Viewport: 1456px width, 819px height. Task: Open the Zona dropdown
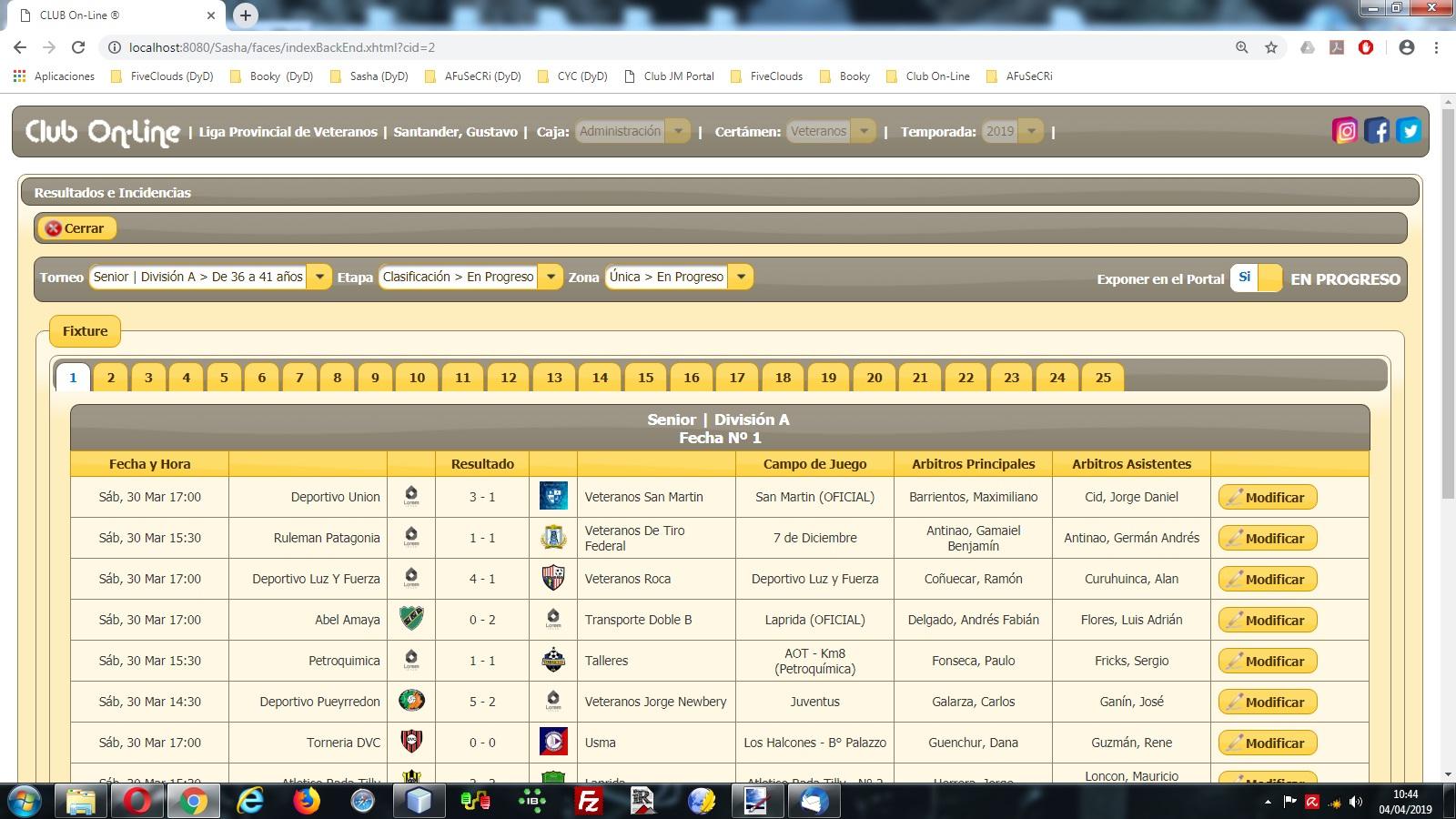click(x=679, y=277)
